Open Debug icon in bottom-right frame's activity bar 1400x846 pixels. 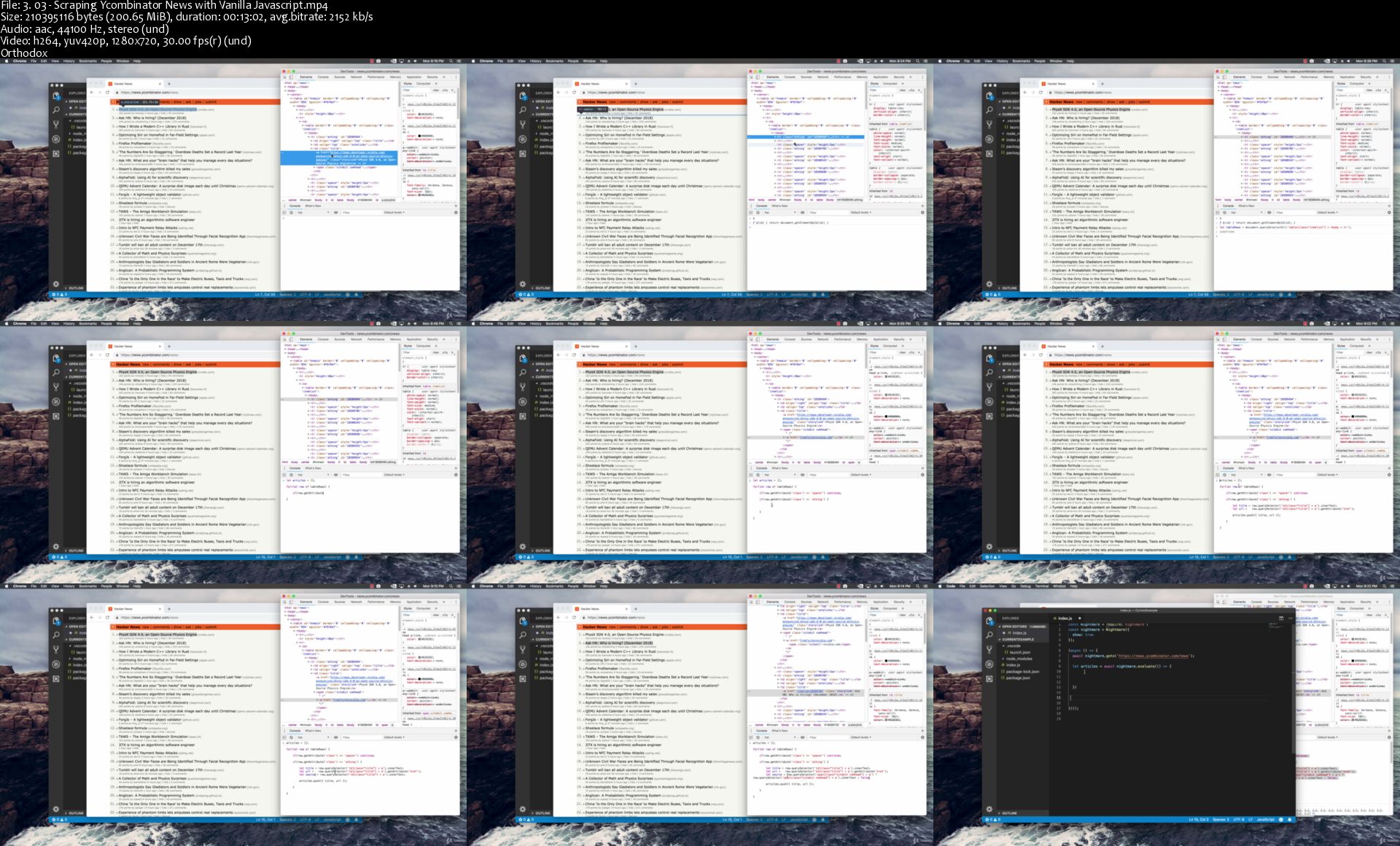coord(989,664)
